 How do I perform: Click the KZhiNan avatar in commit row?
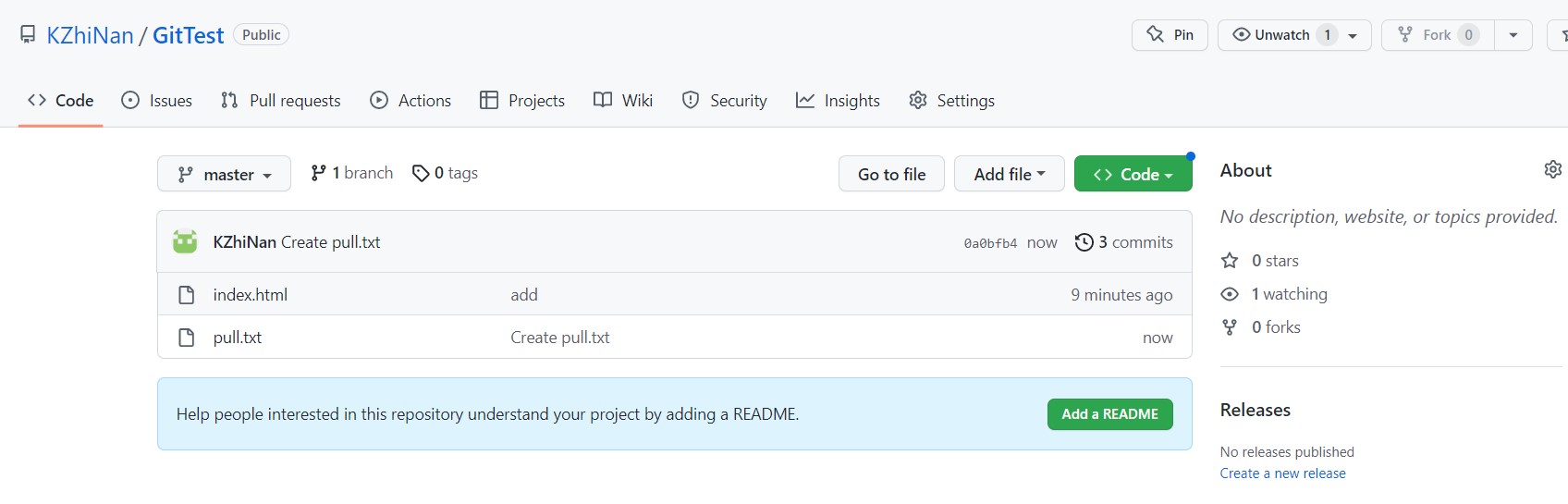(x=185, y=242)
